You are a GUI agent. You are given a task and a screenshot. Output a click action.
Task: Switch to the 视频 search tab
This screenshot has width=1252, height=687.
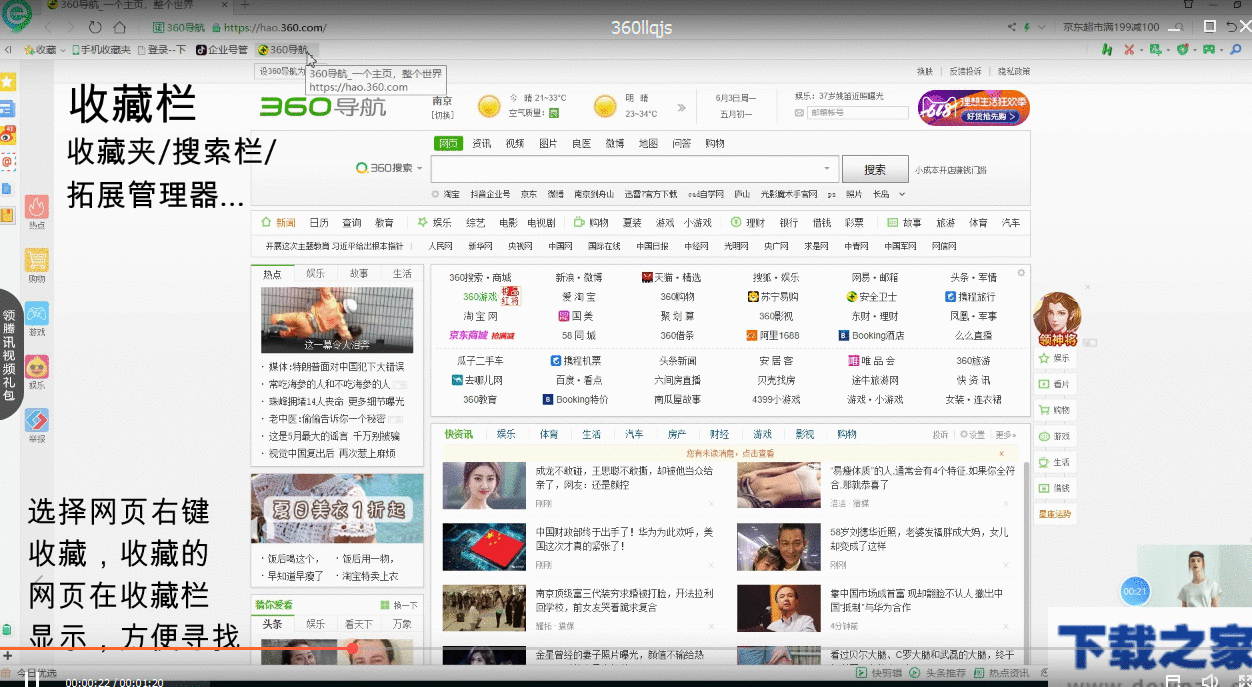[x=516, y=143]
